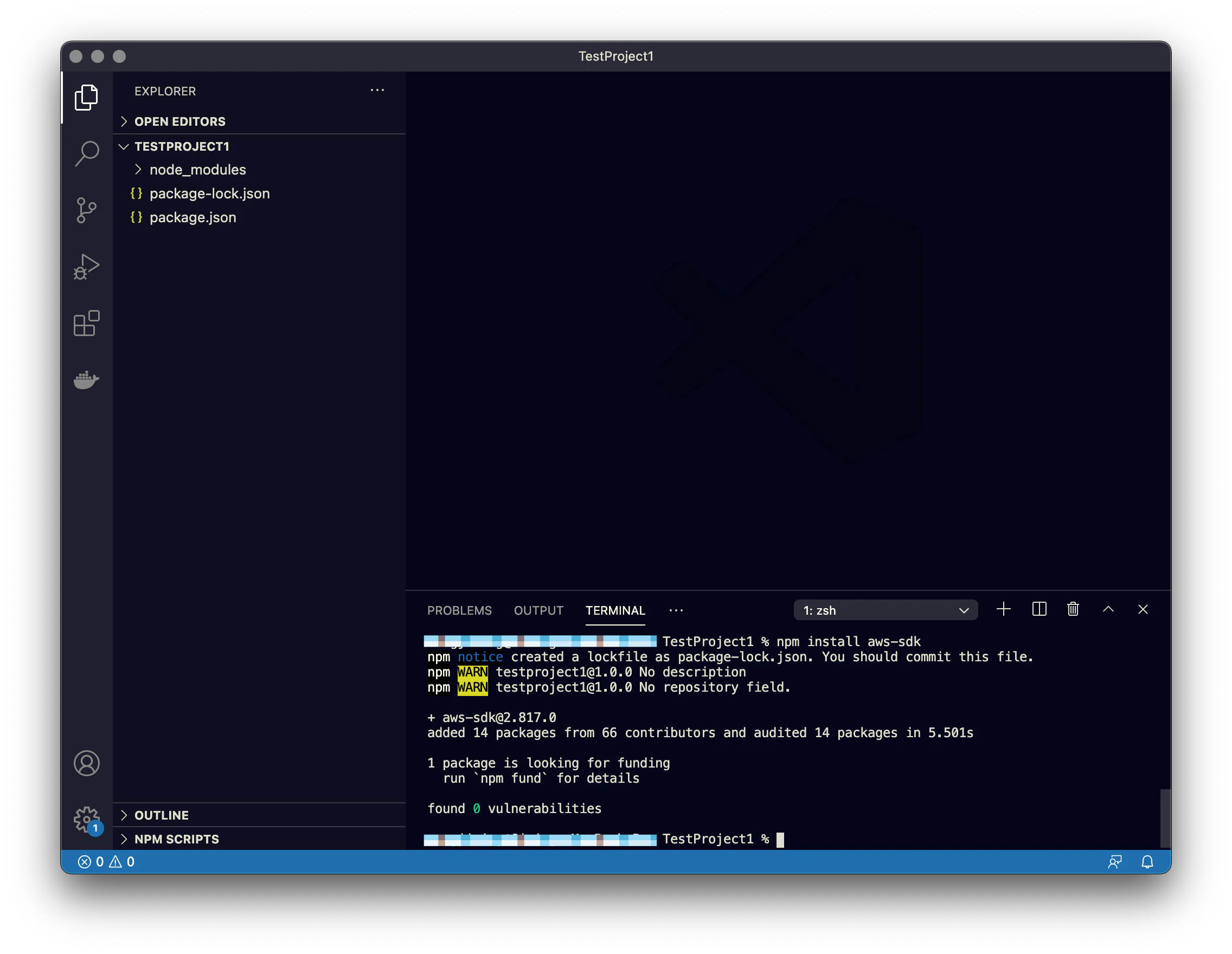Expand the node_modules folder
1232x954 pixels.
coord(260,170)
